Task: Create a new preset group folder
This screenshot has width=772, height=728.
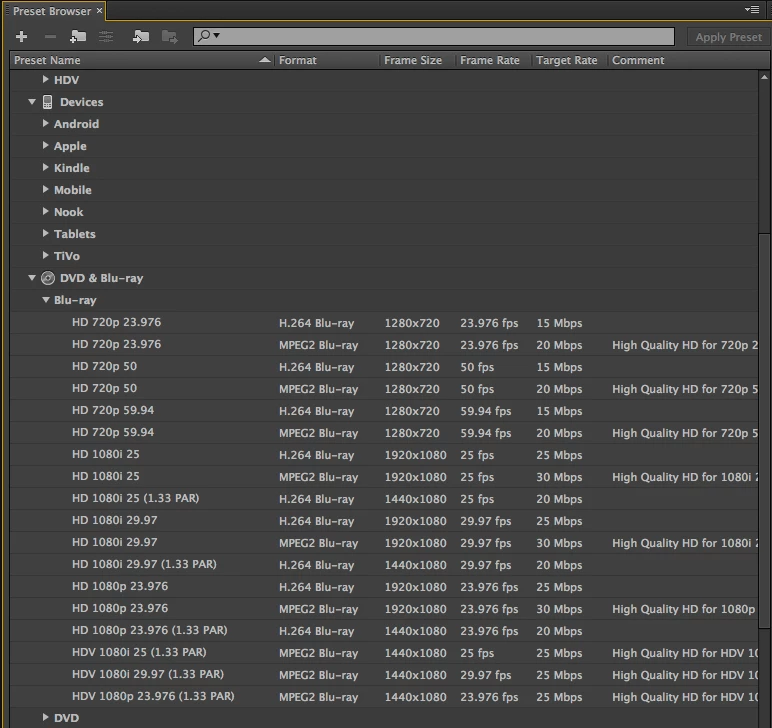Action: point(78,36)
